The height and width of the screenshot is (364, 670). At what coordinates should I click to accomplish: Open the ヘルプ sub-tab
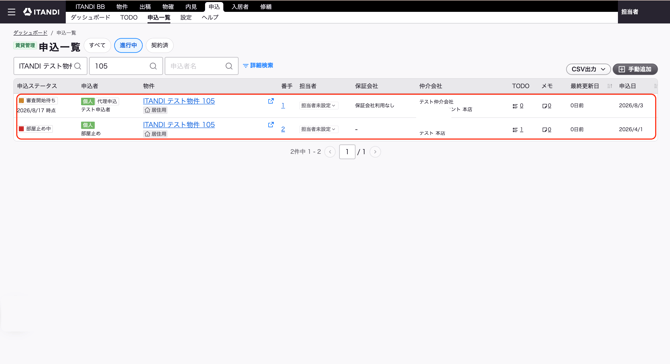click(x=210, y=18)
